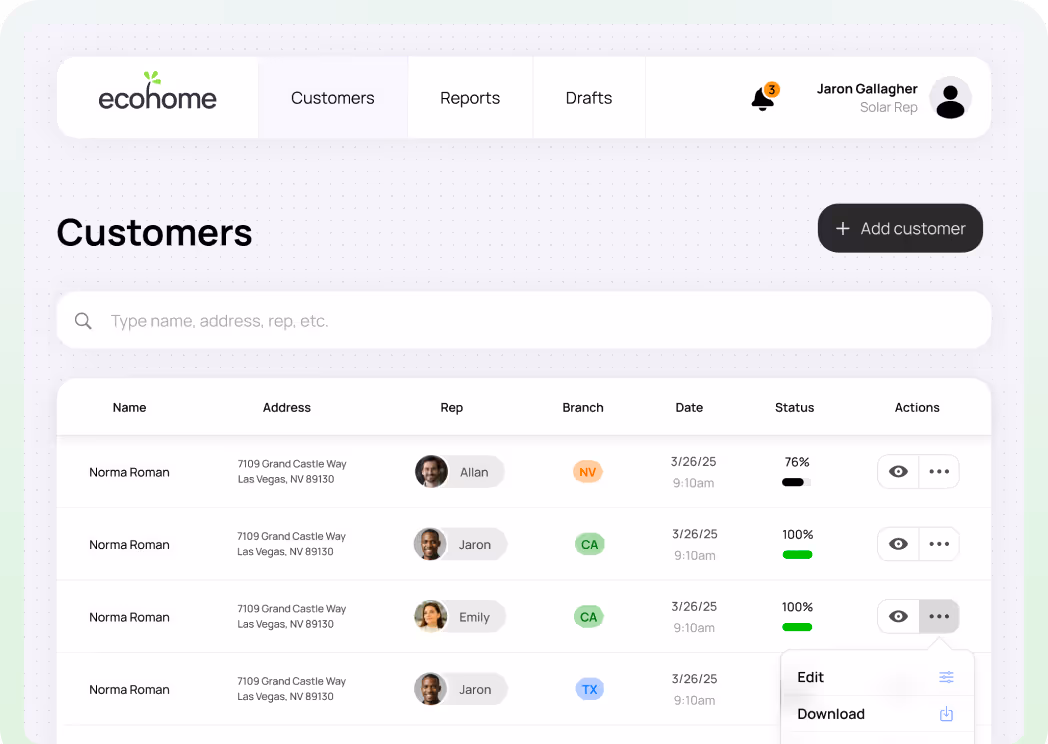Click Emily's 100% status progress bar

(x=797, y=627)
